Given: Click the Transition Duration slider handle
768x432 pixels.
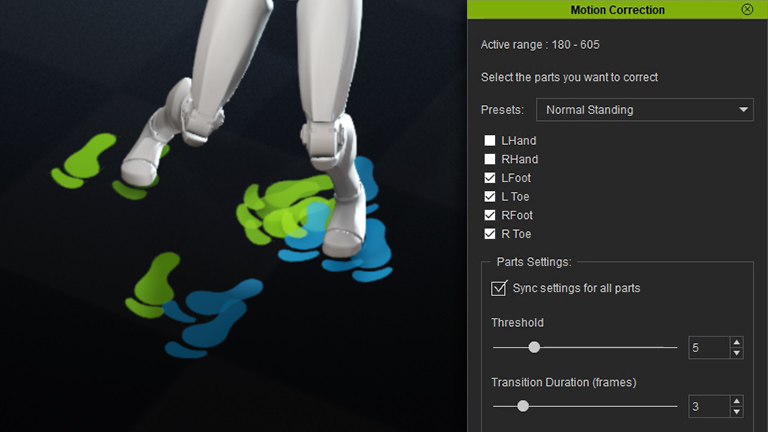Looking at the screenshot, I should tap(522, 406).
